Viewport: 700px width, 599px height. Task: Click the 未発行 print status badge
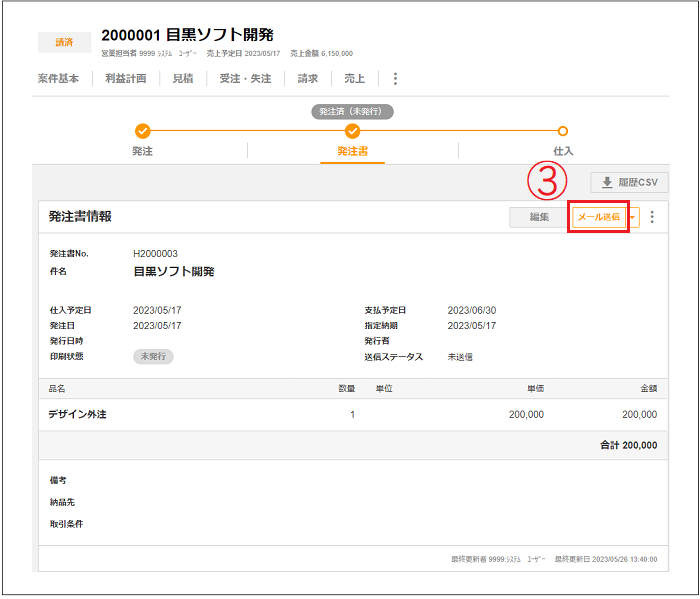click(153, 357)
